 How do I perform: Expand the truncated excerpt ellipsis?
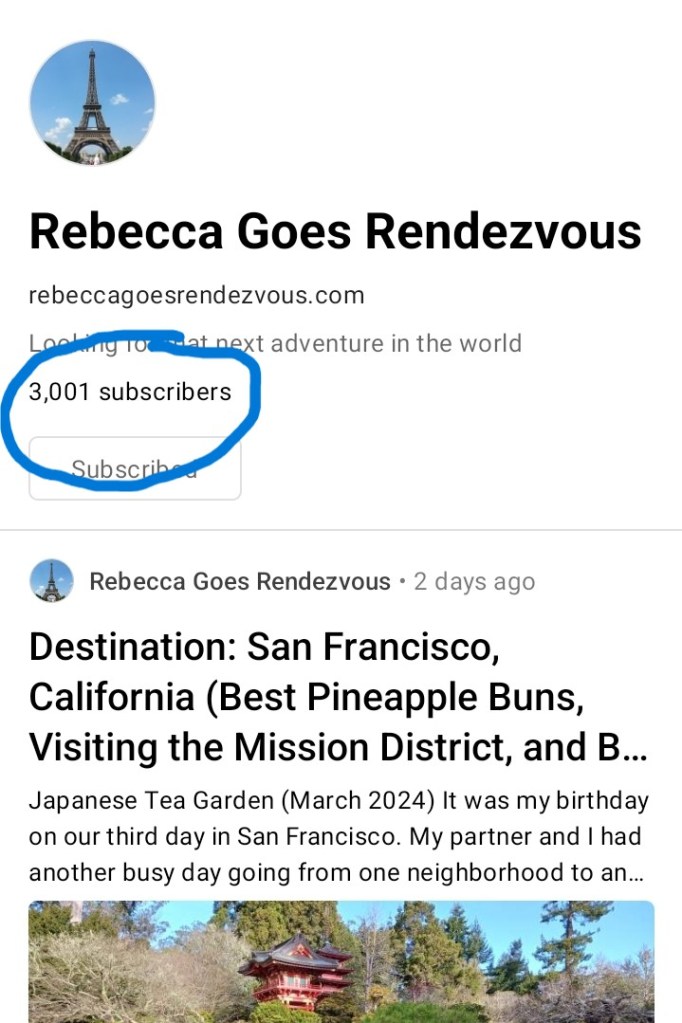(x=631, y=873)
